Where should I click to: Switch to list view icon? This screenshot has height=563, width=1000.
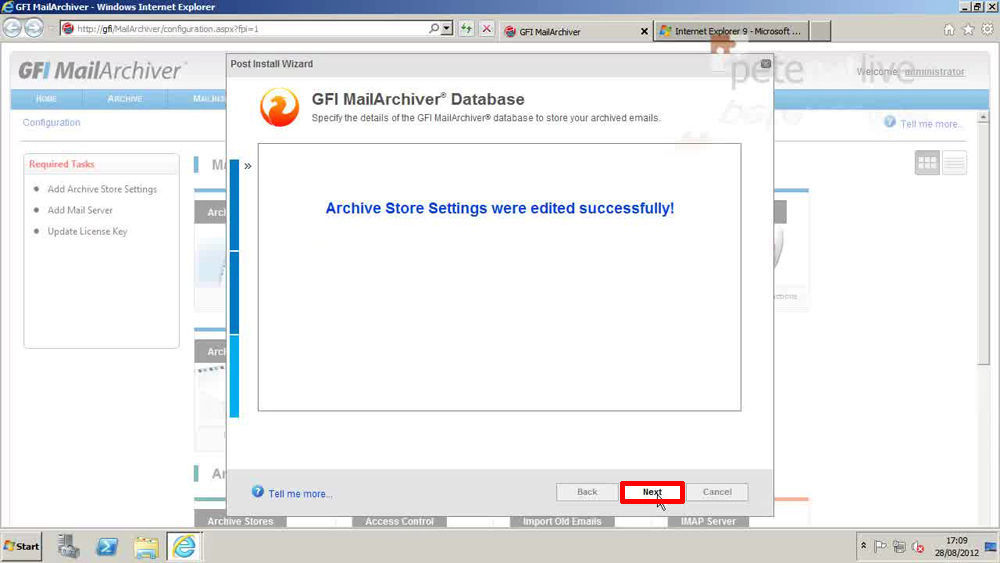coord(954,163)
